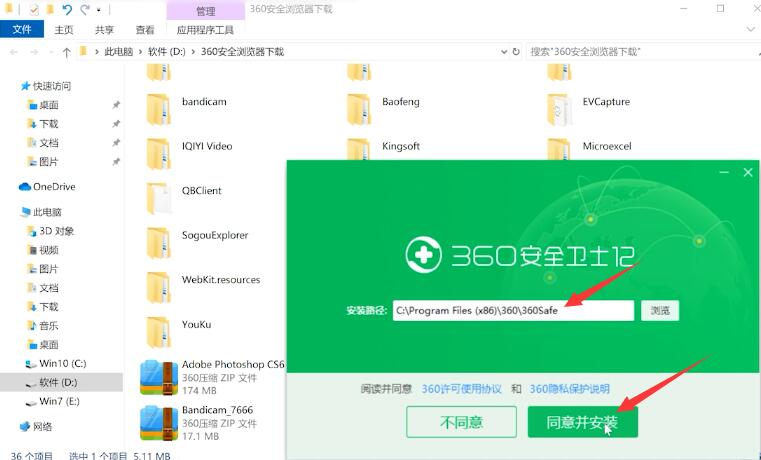Click the forward navigation arrow
Image resolution: width=761 pixels, height=460 pixels.
tap(34, 52)
